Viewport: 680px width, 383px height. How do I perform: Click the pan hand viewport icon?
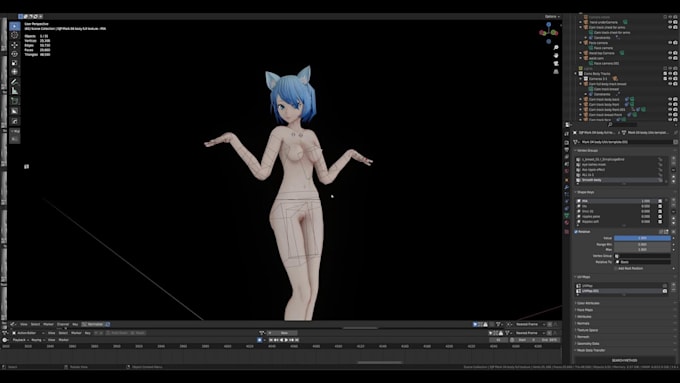(556, 55)
